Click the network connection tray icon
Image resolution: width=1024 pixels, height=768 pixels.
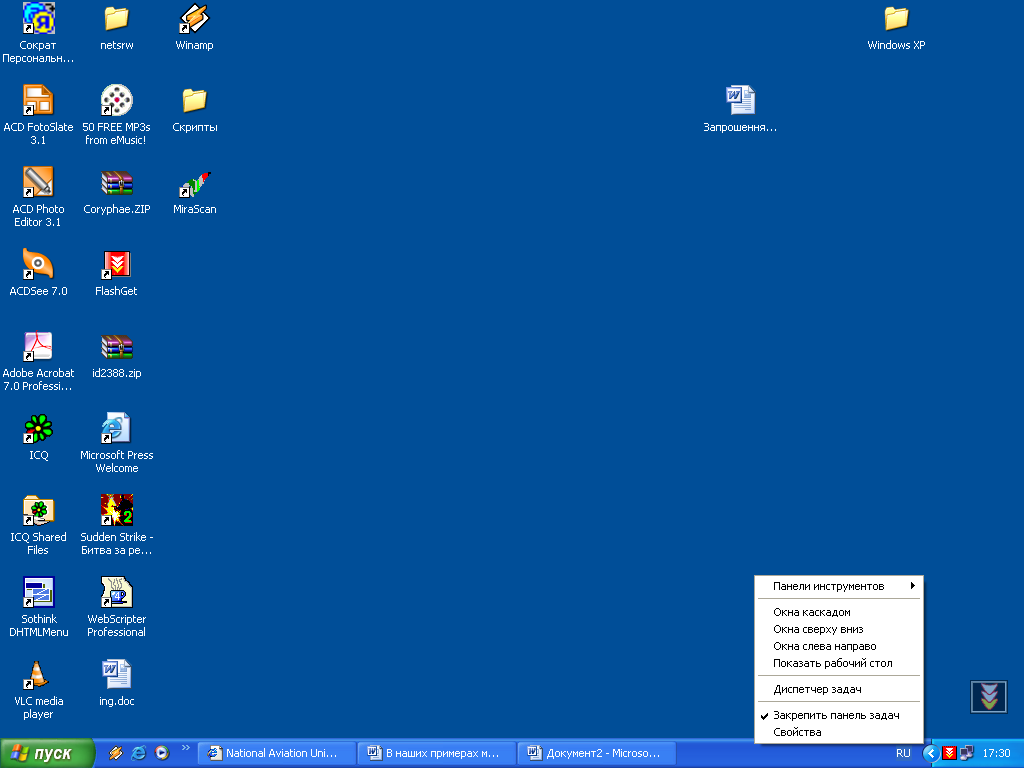coord(967,753)
